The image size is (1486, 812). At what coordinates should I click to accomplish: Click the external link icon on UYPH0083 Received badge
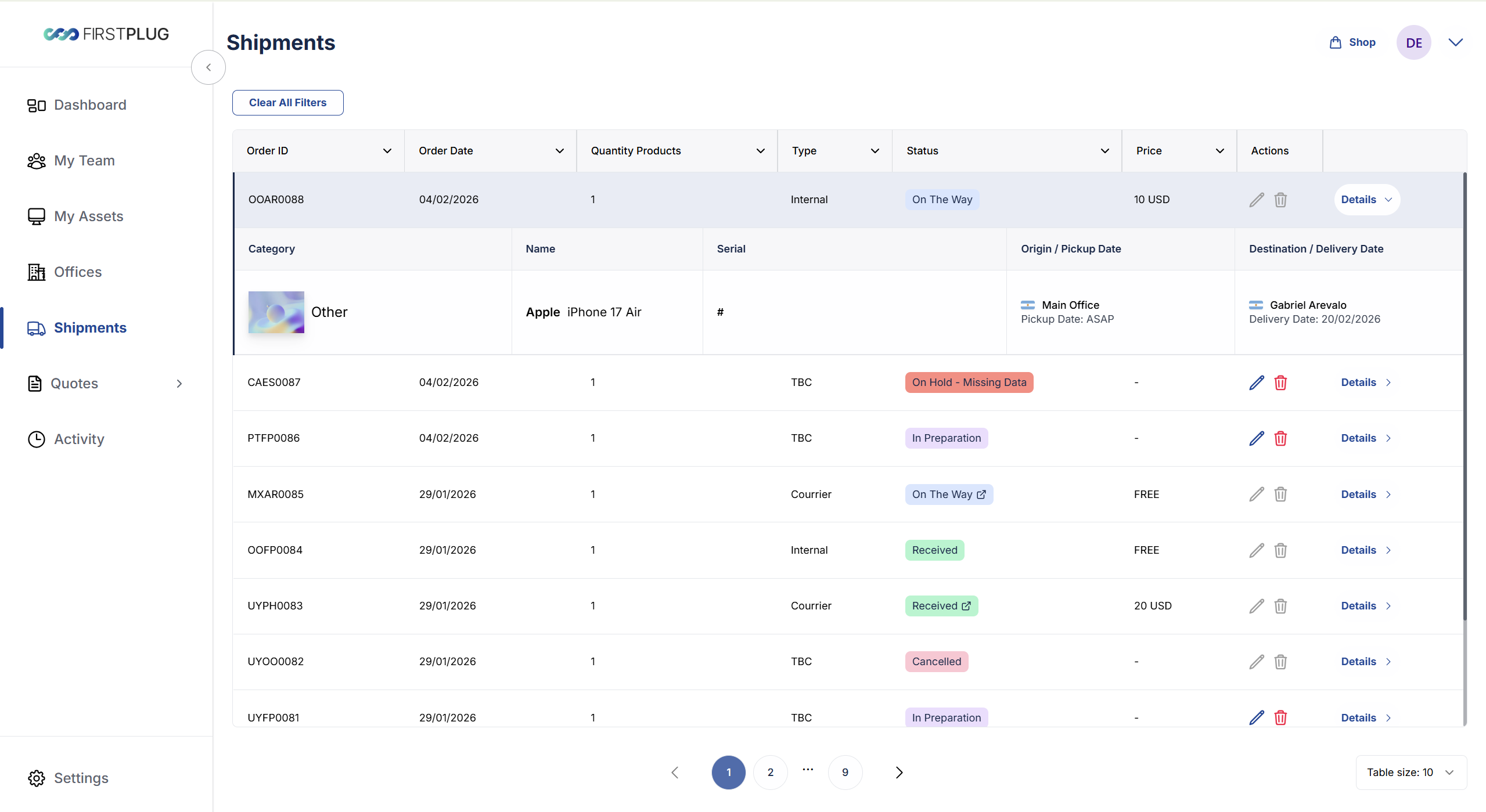966,606
